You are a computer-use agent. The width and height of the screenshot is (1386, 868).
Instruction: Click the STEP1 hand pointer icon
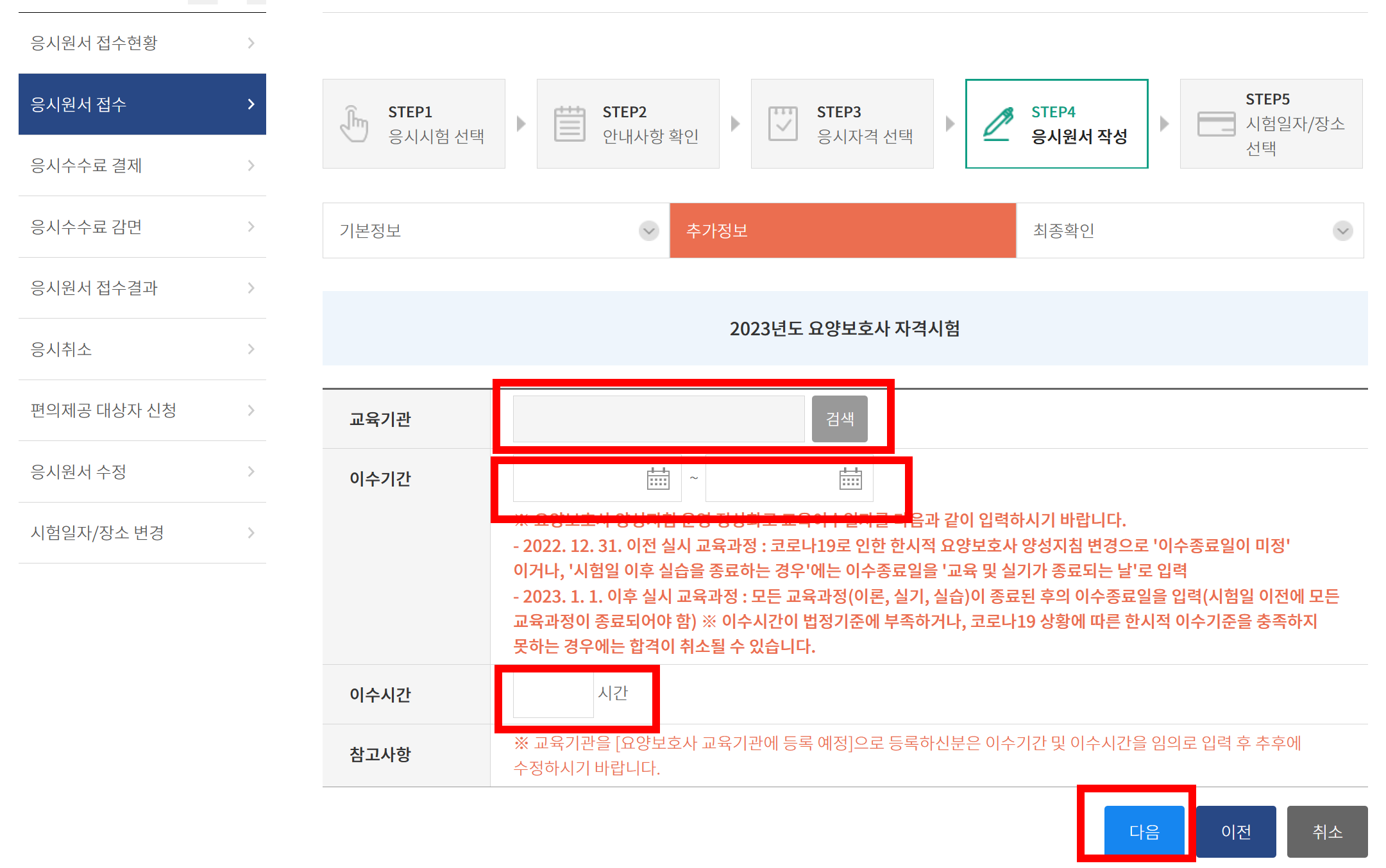click(354, 124)
